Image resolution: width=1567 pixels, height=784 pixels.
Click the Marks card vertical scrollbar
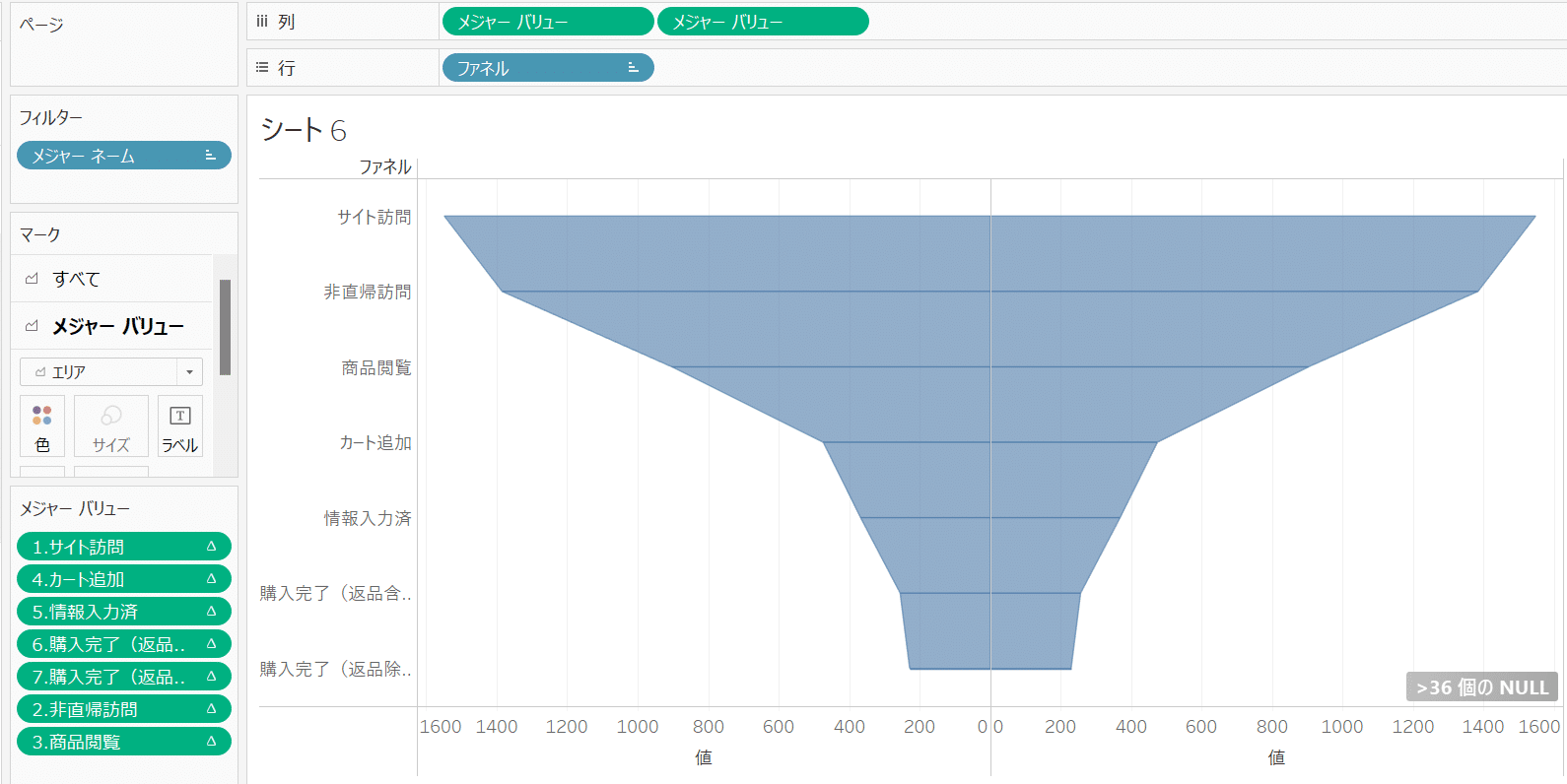pos(225,327)
